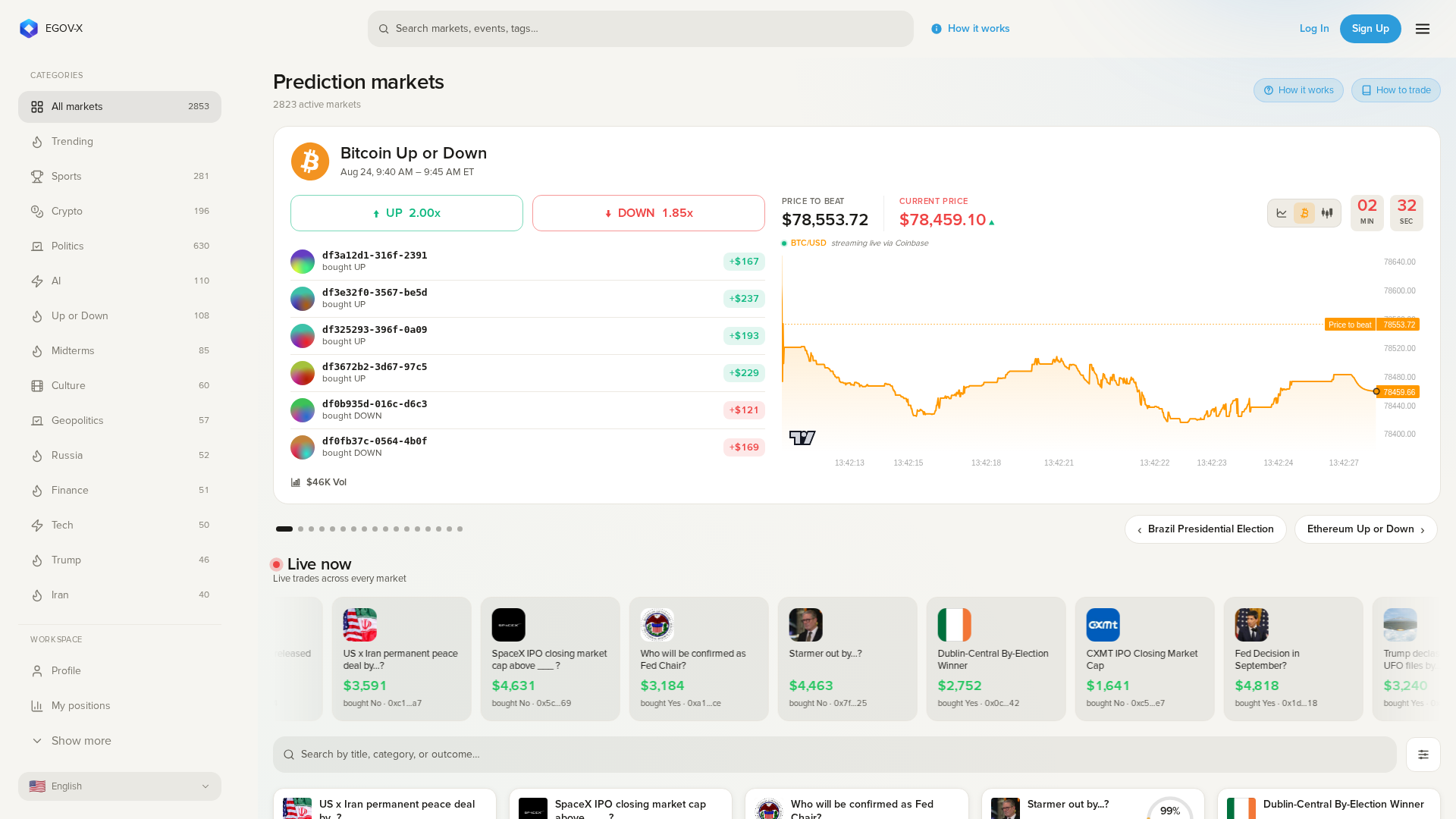Screen dimensions: 1456x819
Task: Open US x Iran peace deal live card
Action: pyautogui.click(x=401, y=659)
